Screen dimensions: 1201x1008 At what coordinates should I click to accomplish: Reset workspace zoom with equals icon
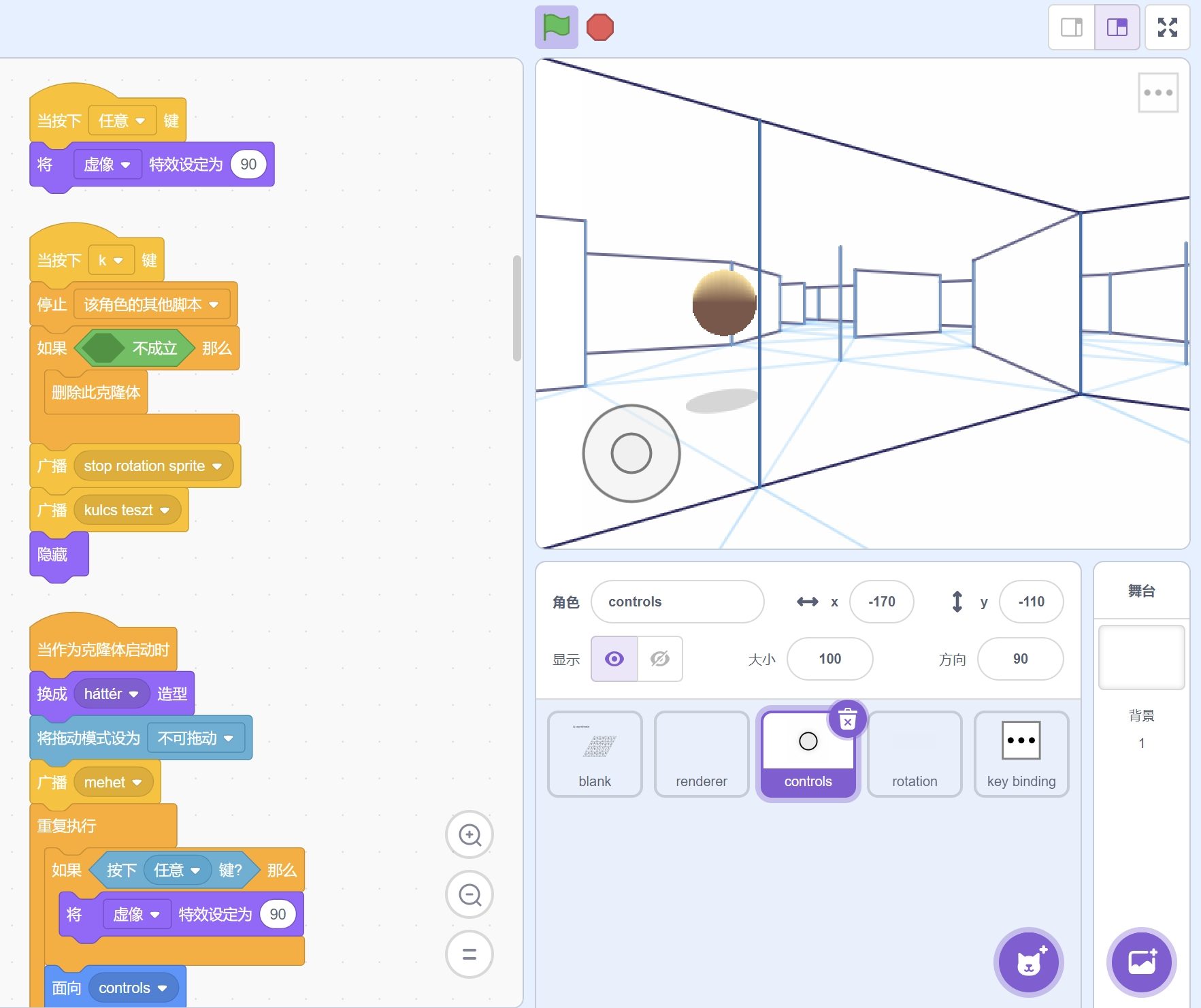[x=470, y=954]
